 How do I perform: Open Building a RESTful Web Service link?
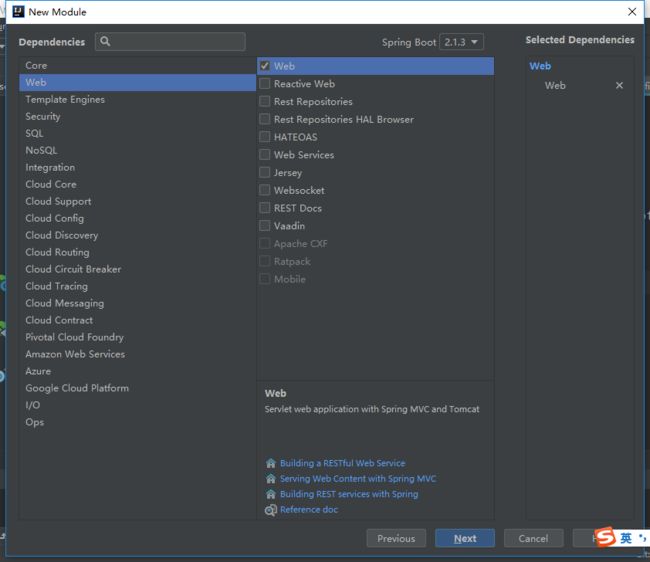(342, 463)
